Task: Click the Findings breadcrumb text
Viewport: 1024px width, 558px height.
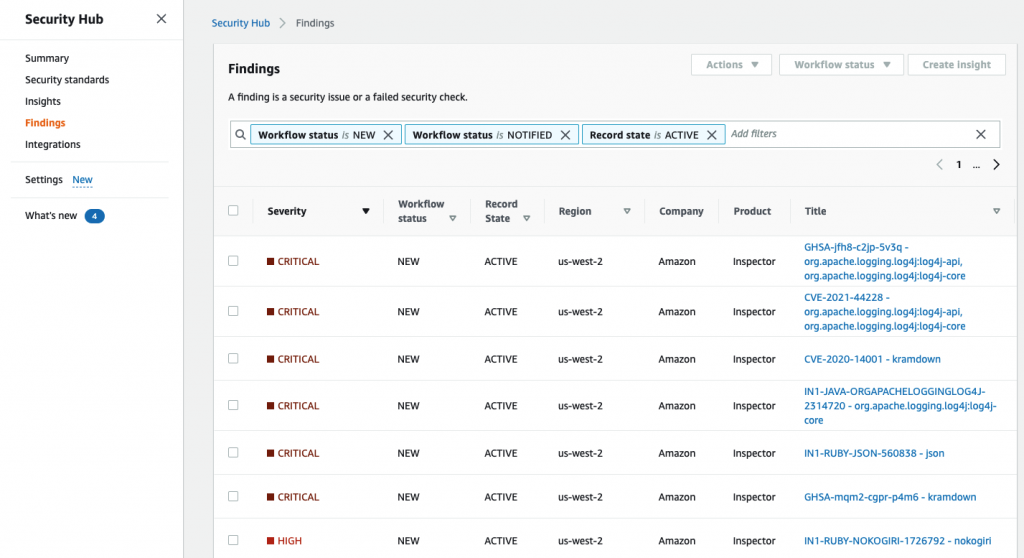Action: pos(315,23)
